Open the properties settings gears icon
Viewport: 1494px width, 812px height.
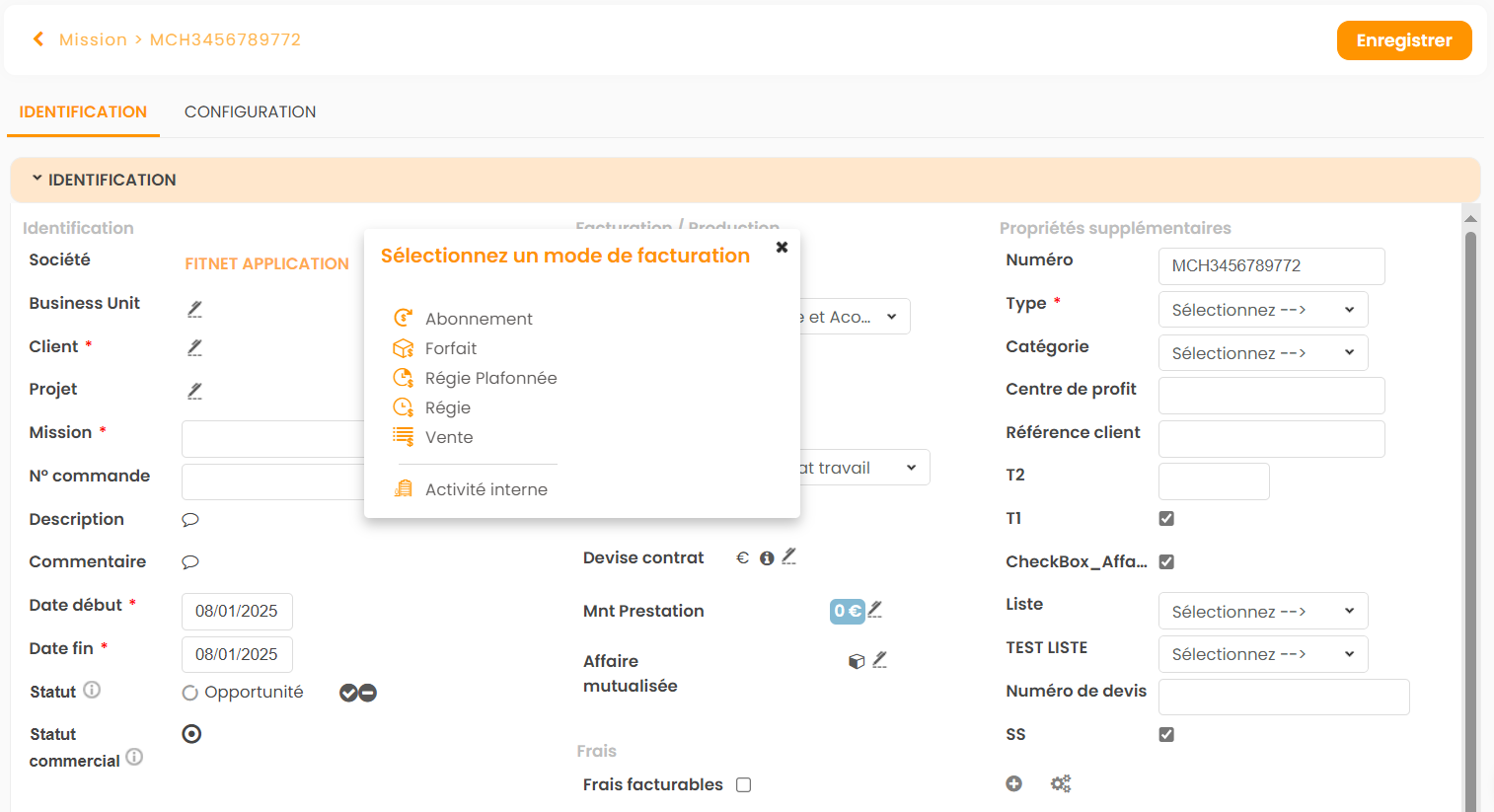pyautogui.click(x=1061, y=783)
